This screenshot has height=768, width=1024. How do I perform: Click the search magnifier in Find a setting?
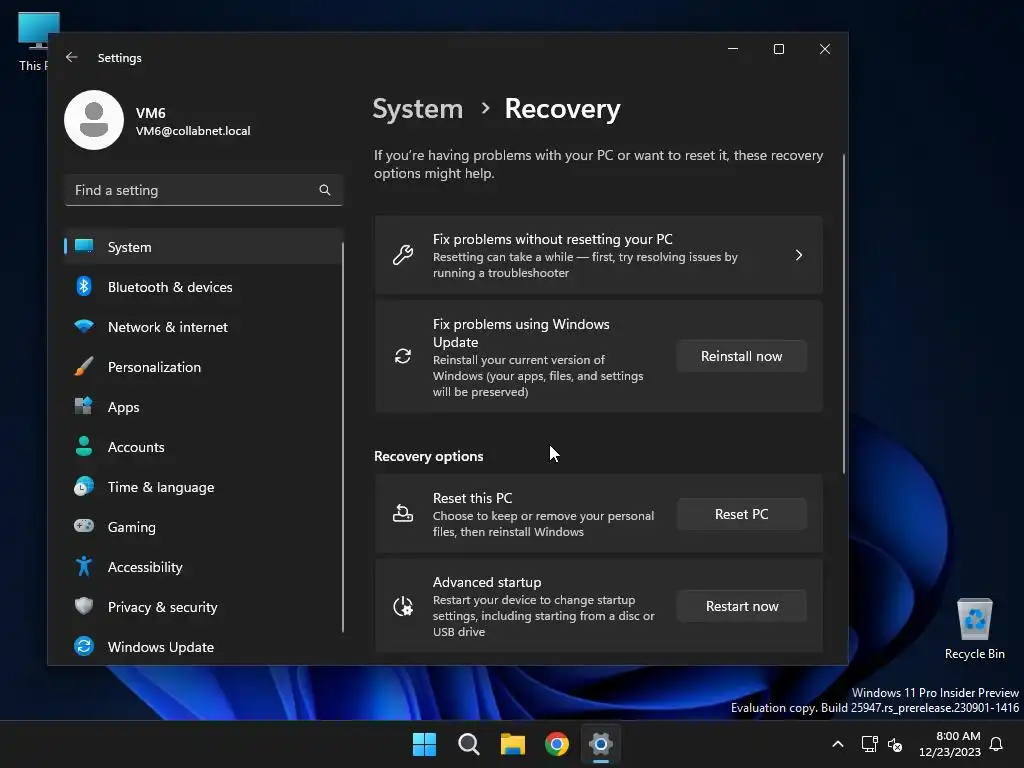[325, 190]
